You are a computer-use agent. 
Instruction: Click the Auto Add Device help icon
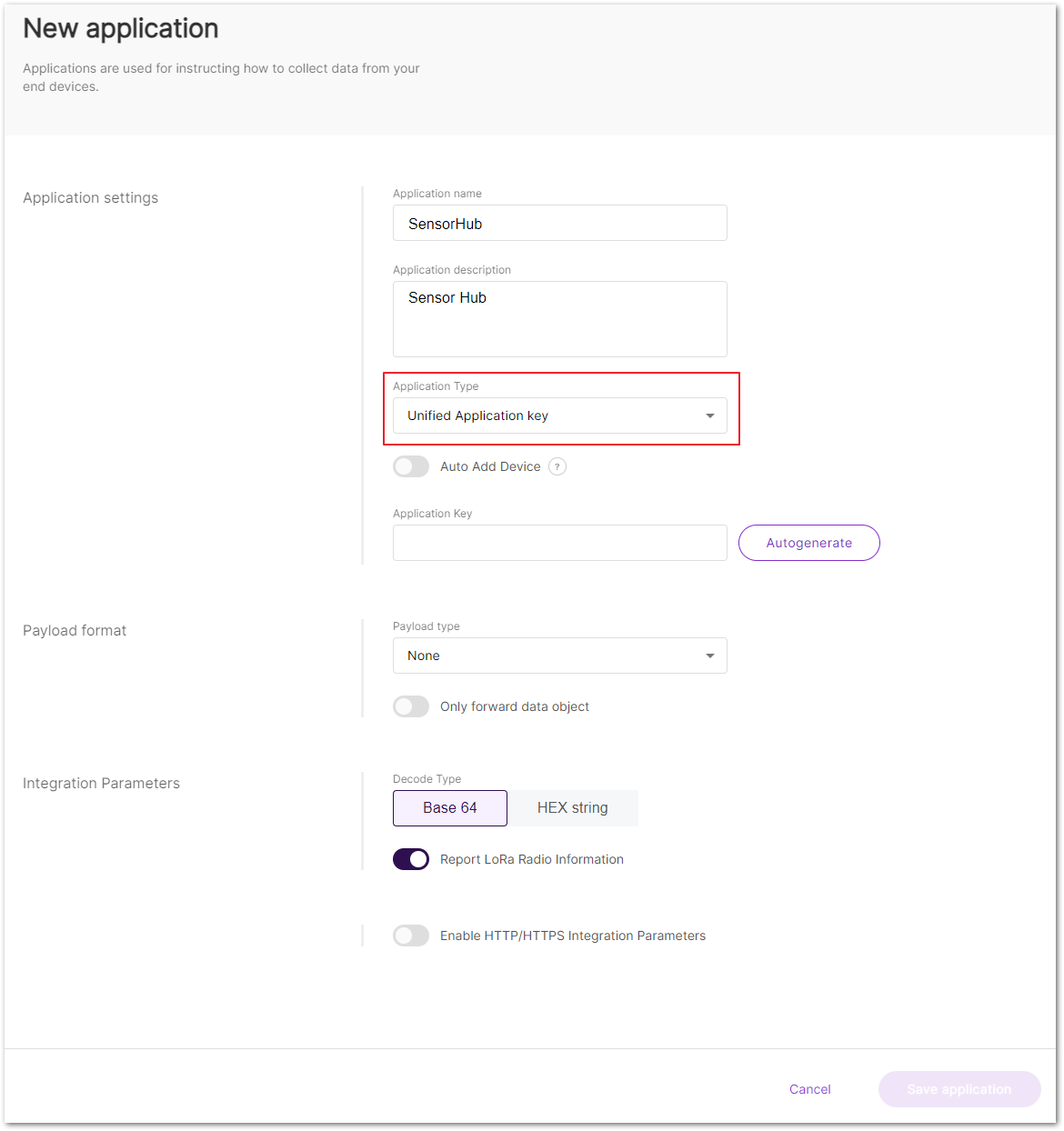(x=557, y=466)
